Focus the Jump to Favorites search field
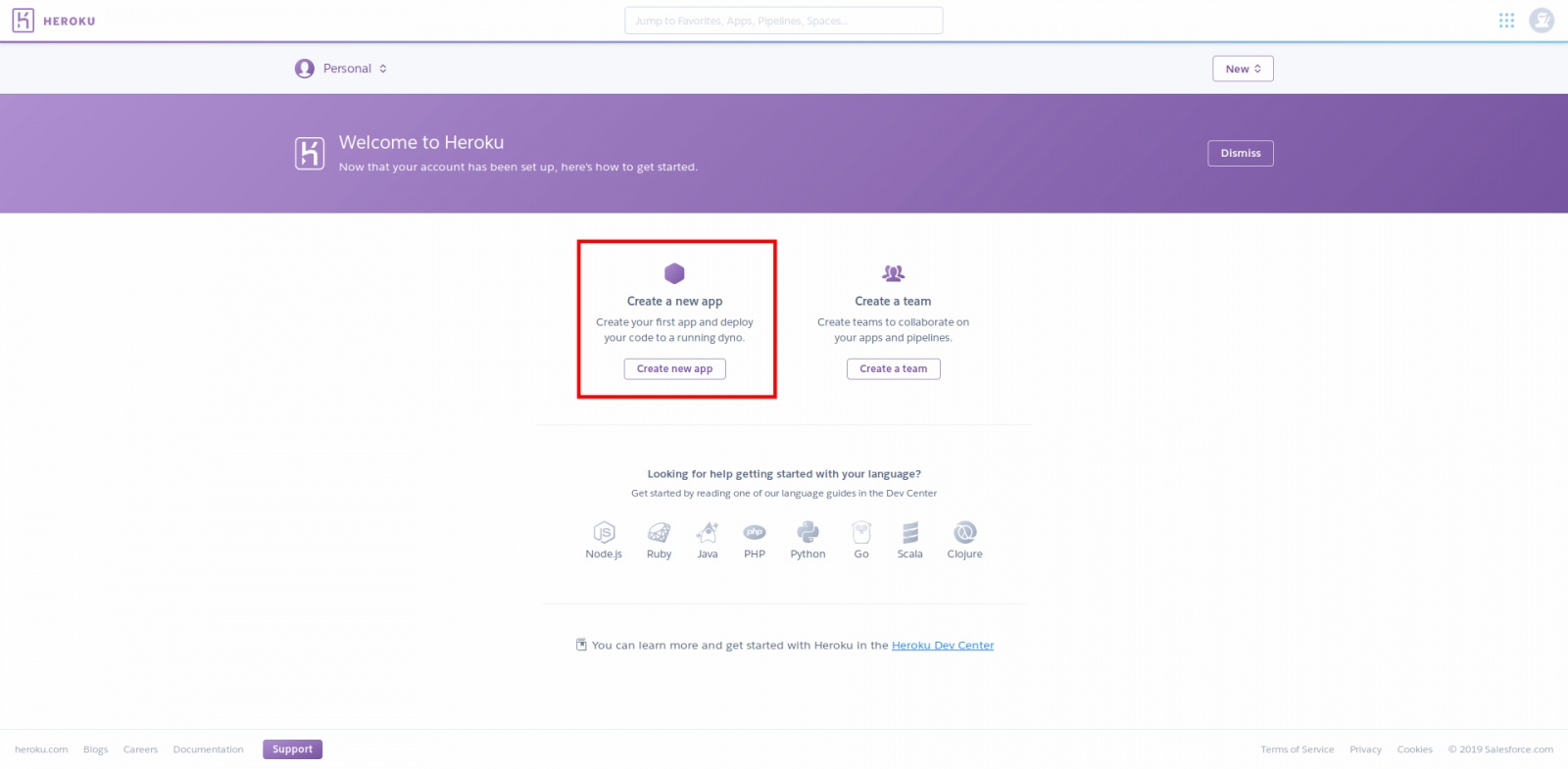 tap(784, 21)
